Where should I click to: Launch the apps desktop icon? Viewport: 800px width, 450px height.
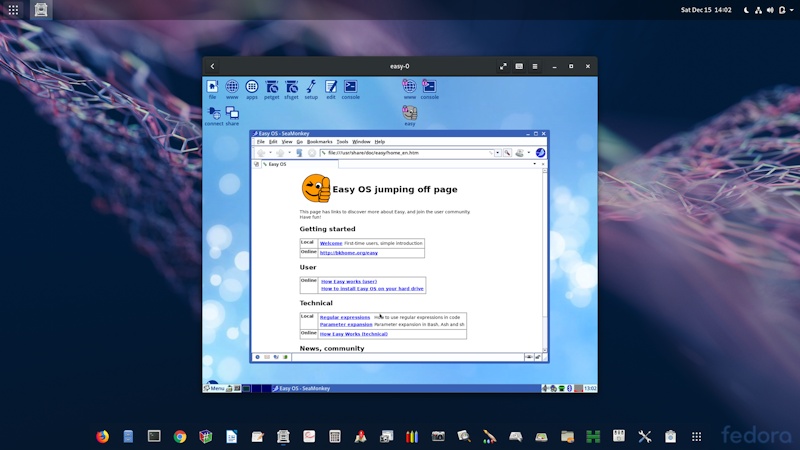tap(252, 89)
